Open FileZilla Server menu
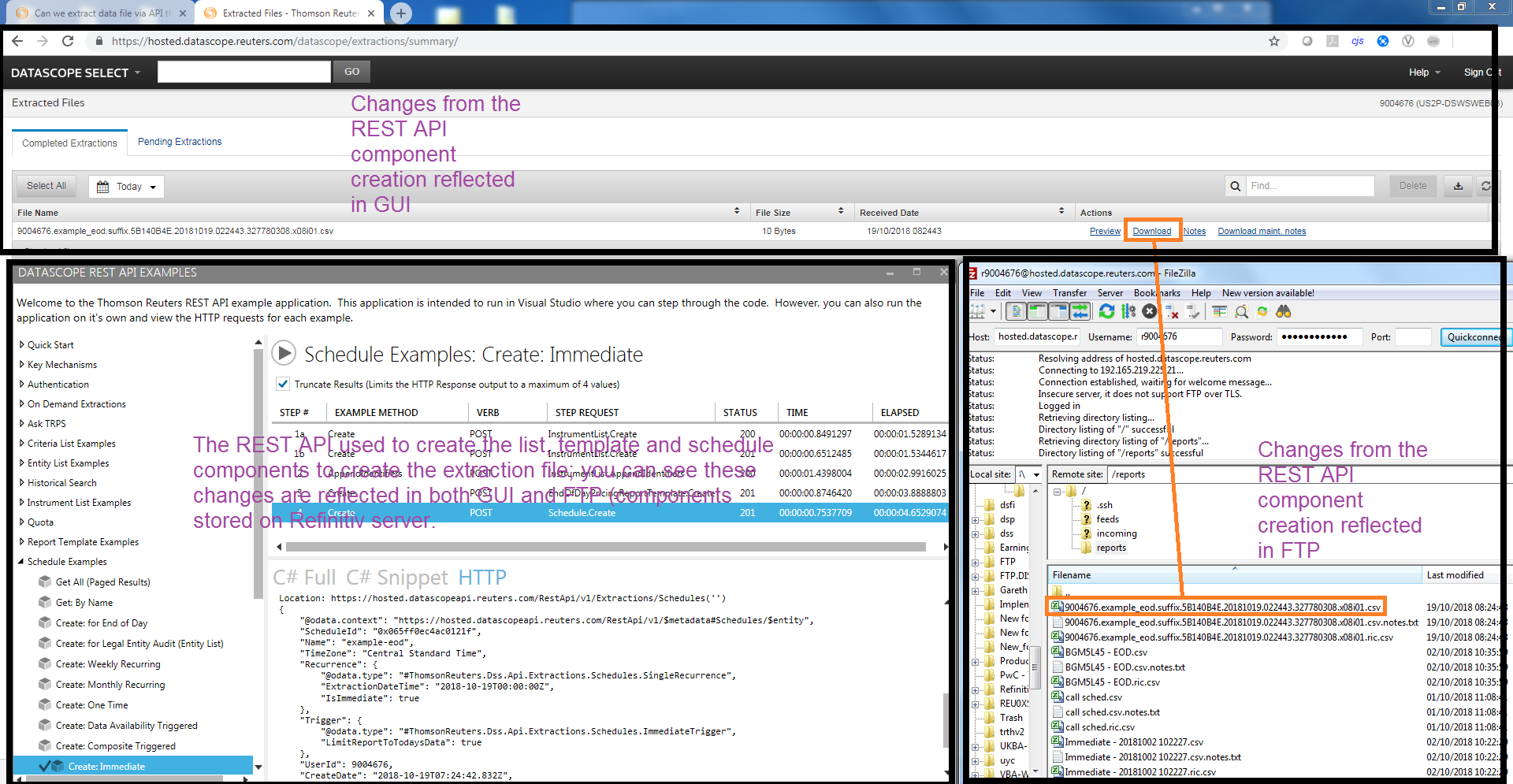The width and height of the screenshot is (1513, 784). (x=1110, y=293)
